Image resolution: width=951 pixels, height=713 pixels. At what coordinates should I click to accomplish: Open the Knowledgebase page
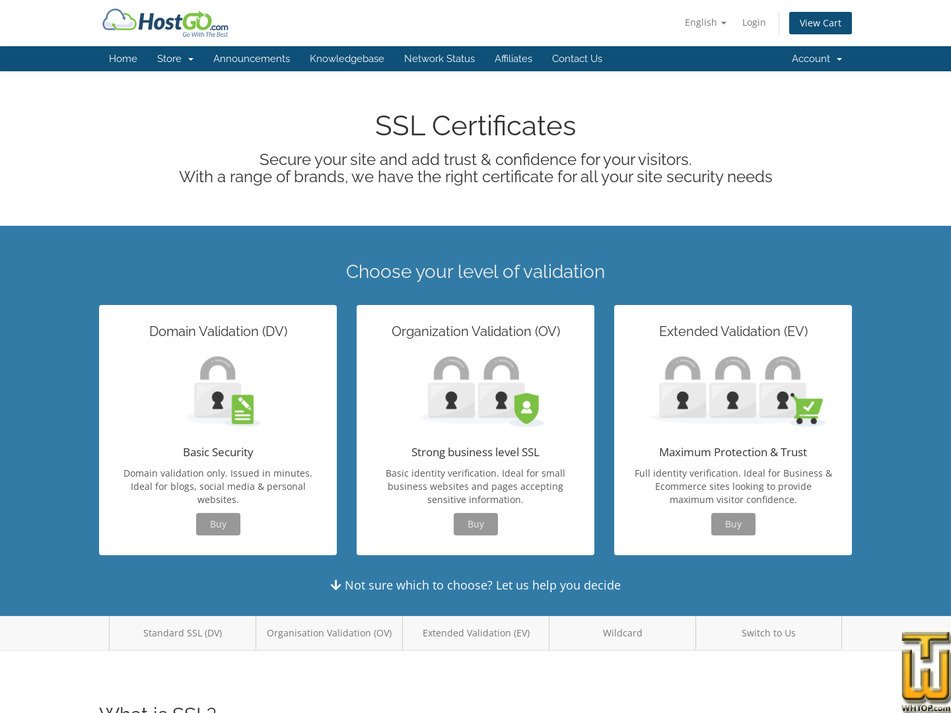tap(346, 58)
